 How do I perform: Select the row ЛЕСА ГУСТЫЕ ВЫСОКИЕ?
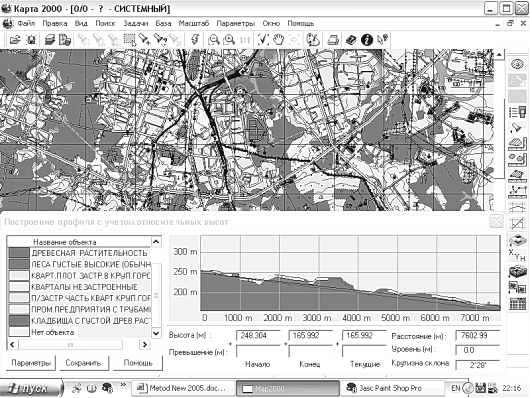pos(79,264)
